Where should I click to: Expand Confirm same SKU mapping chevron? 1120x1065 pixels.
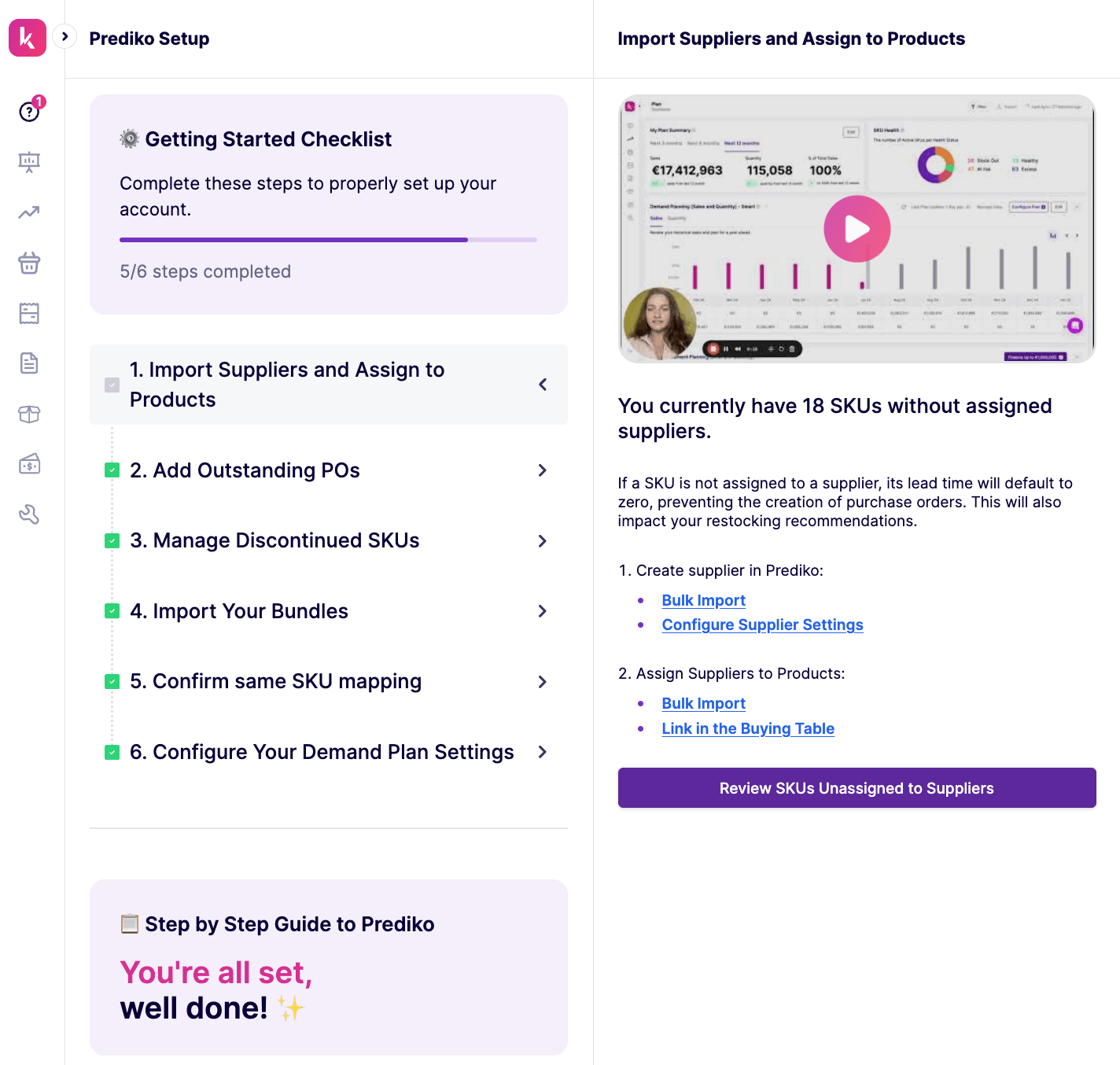point(543,682)
